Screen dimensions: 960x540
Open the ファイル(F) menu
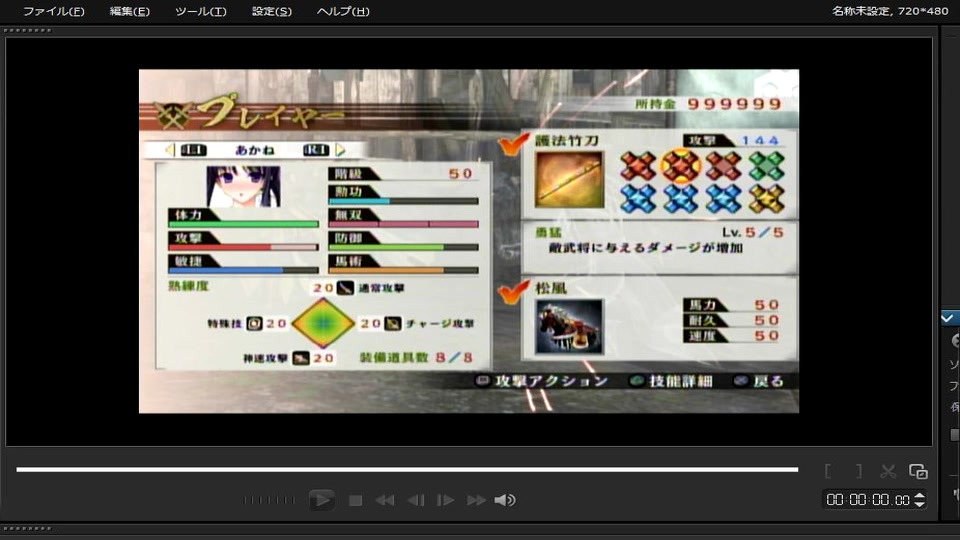(53, 11)
